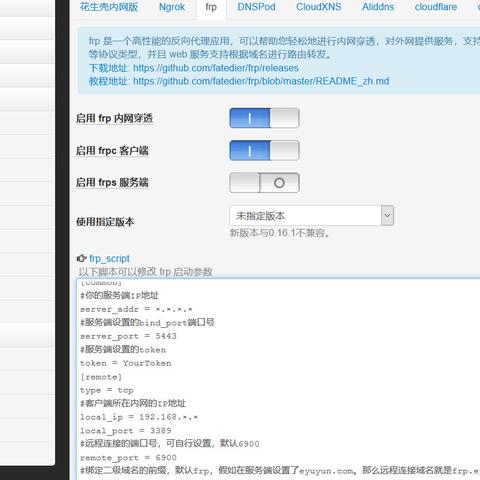Click the token = YourToken line

pyautogui.click(x=126, y=363)
